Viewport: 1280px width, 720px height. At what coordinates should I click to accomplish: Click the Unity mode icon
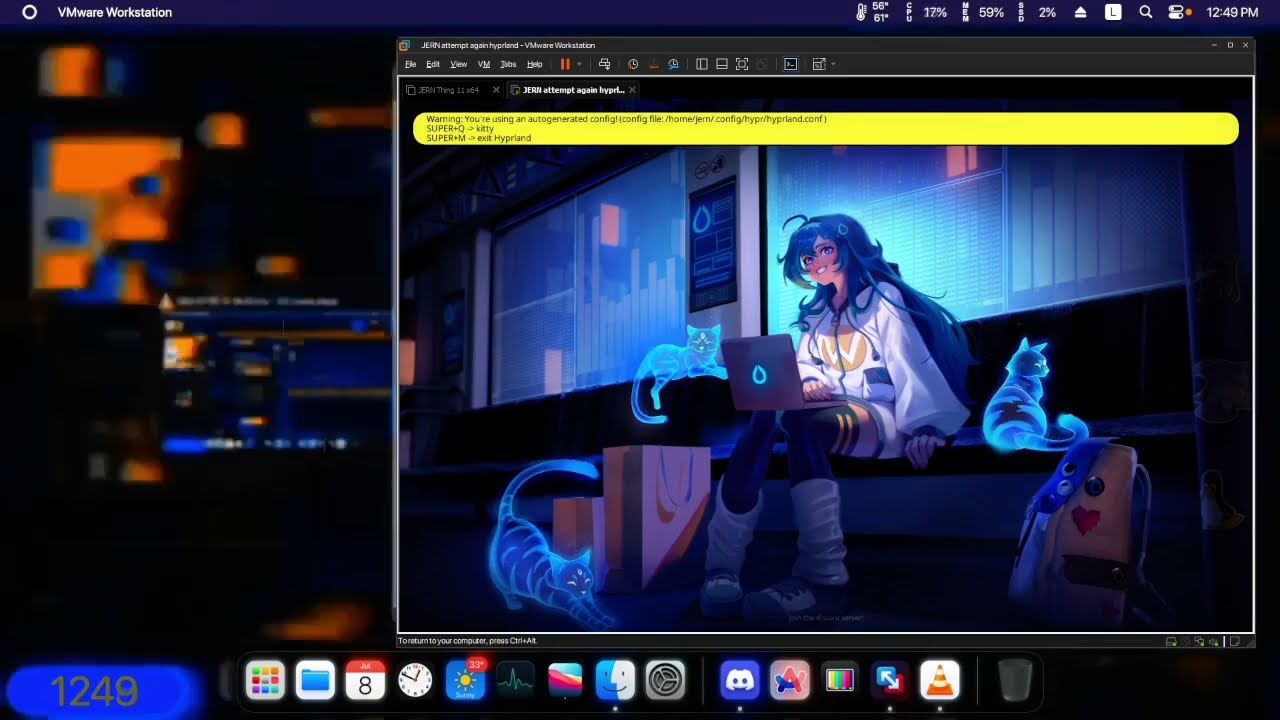click(762, 64)
